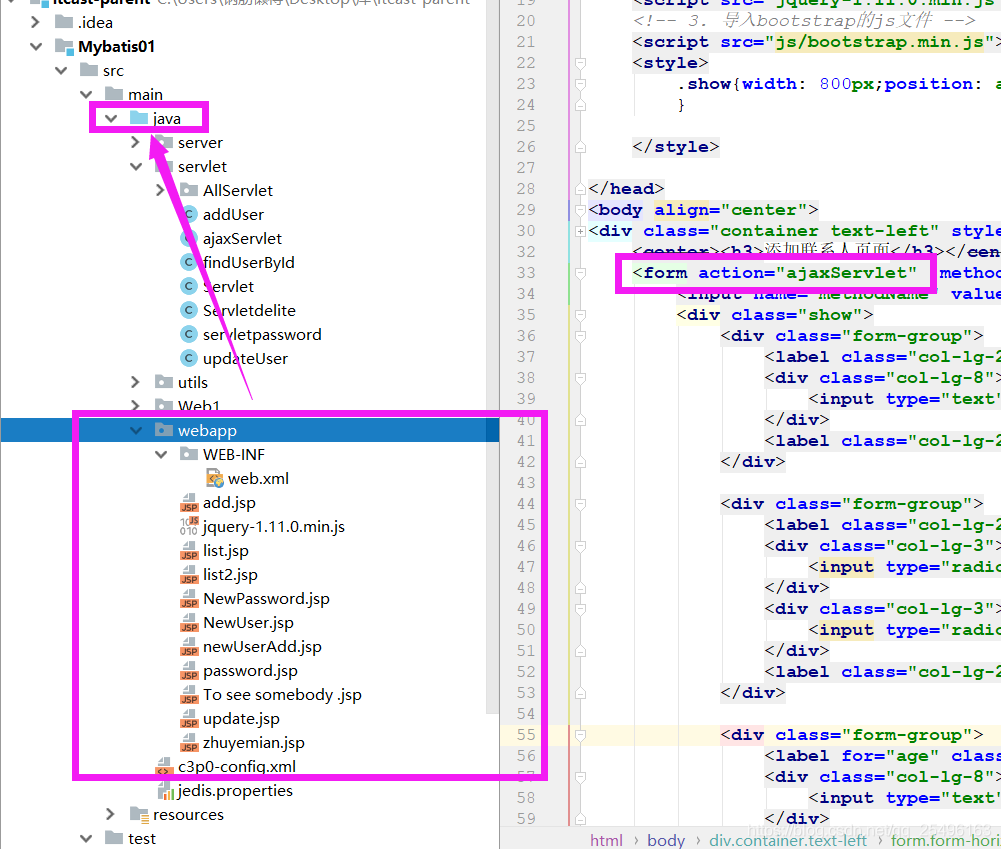Fold the form tag at line 33

point(580,273)
